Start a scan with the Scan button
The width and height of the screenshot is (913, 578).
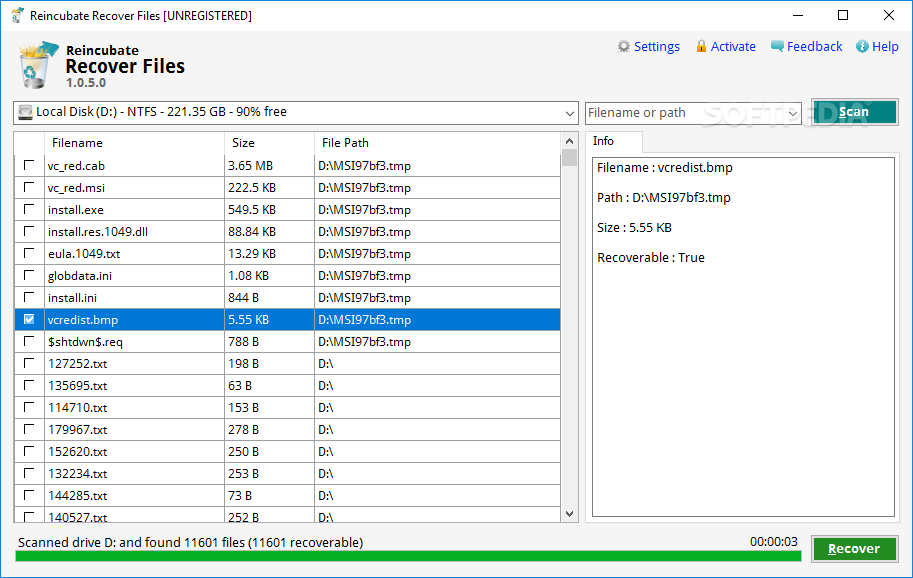pyautogui.click(x=854, y=112)
